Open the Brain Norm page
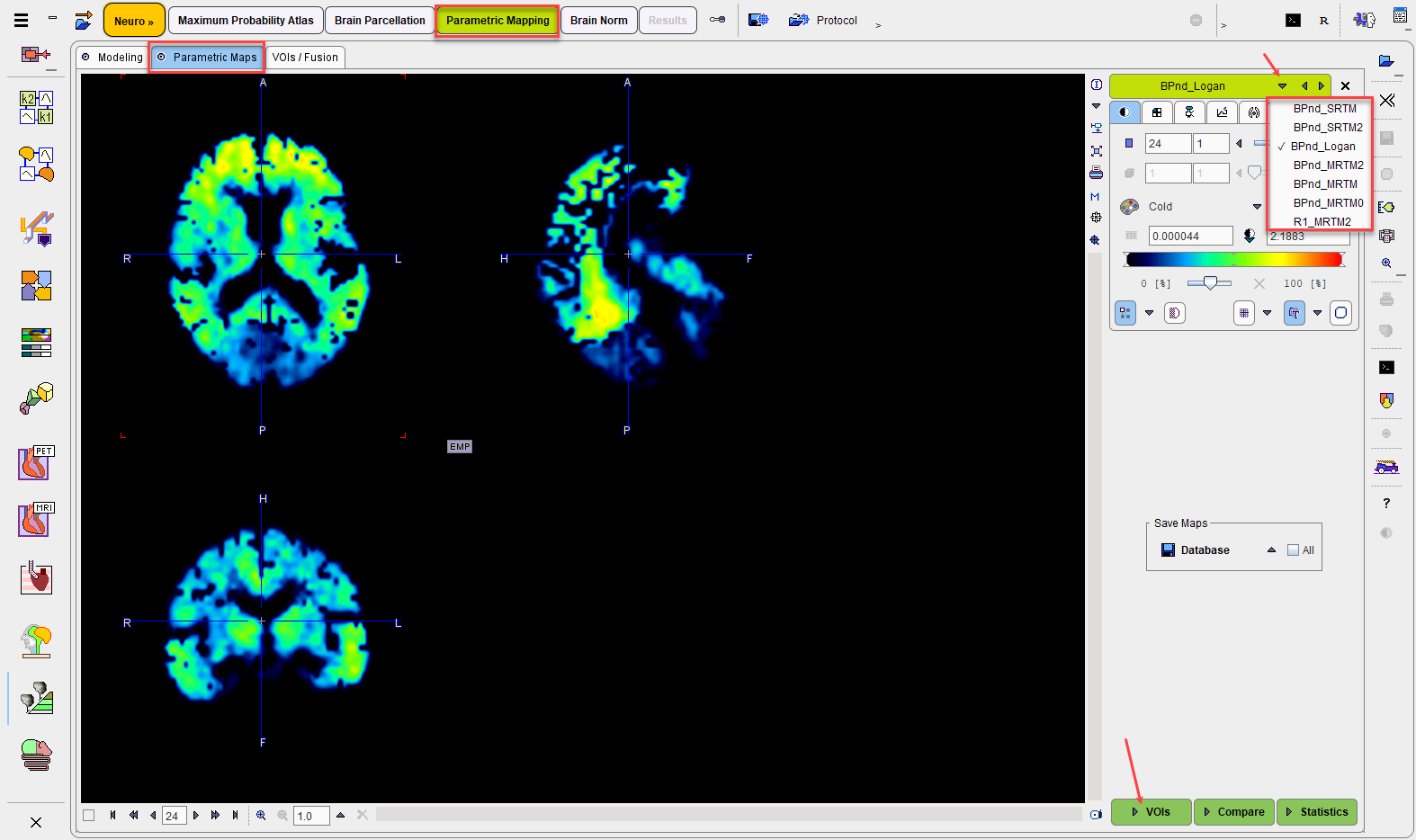The height and width of the screenshot is (840, 1416). click(x=599, y=20)
